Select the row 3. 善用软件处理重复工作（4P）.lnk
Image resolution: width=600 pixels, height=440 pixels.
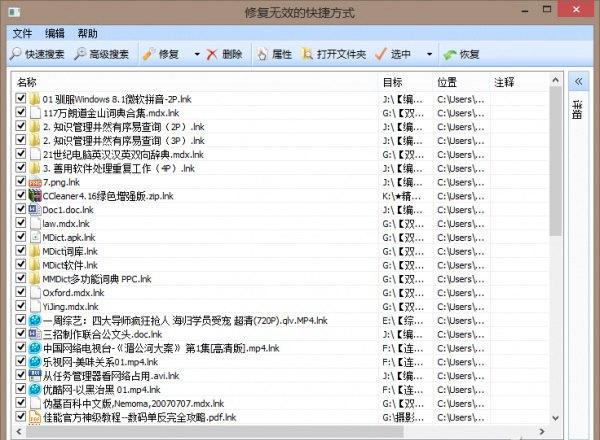[281, 168]
